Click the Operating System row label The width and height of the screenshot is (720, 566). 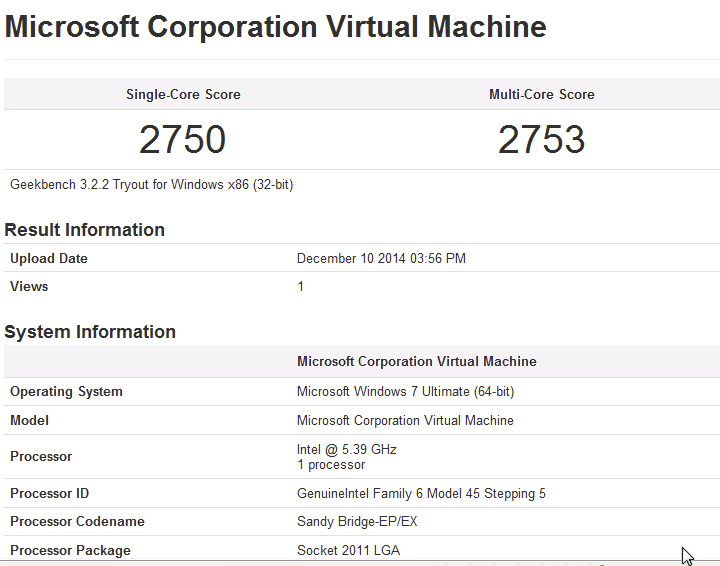[x=66, y=391]
